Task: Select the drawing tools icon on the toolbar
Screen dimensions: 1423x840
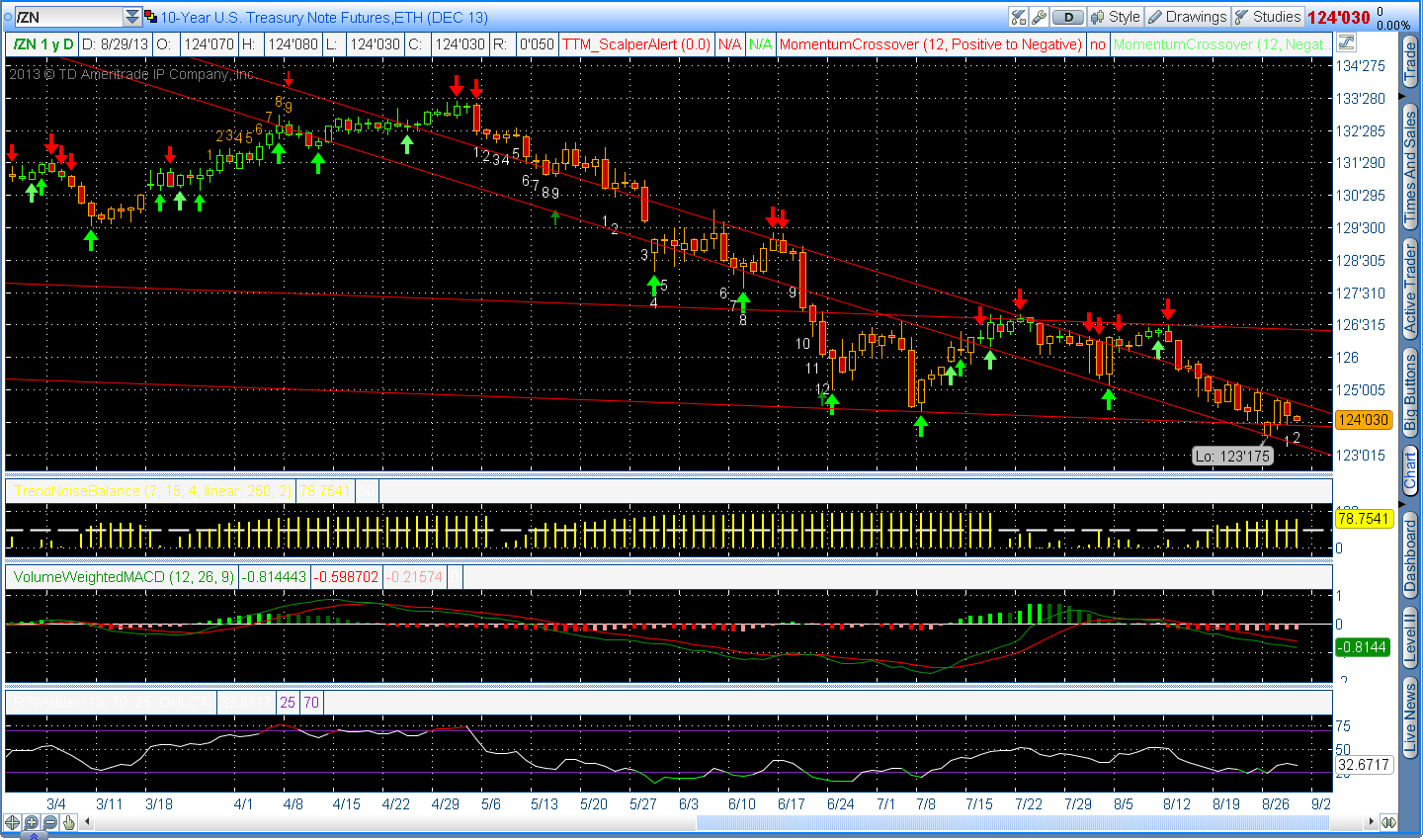Action: (1019, 17)
